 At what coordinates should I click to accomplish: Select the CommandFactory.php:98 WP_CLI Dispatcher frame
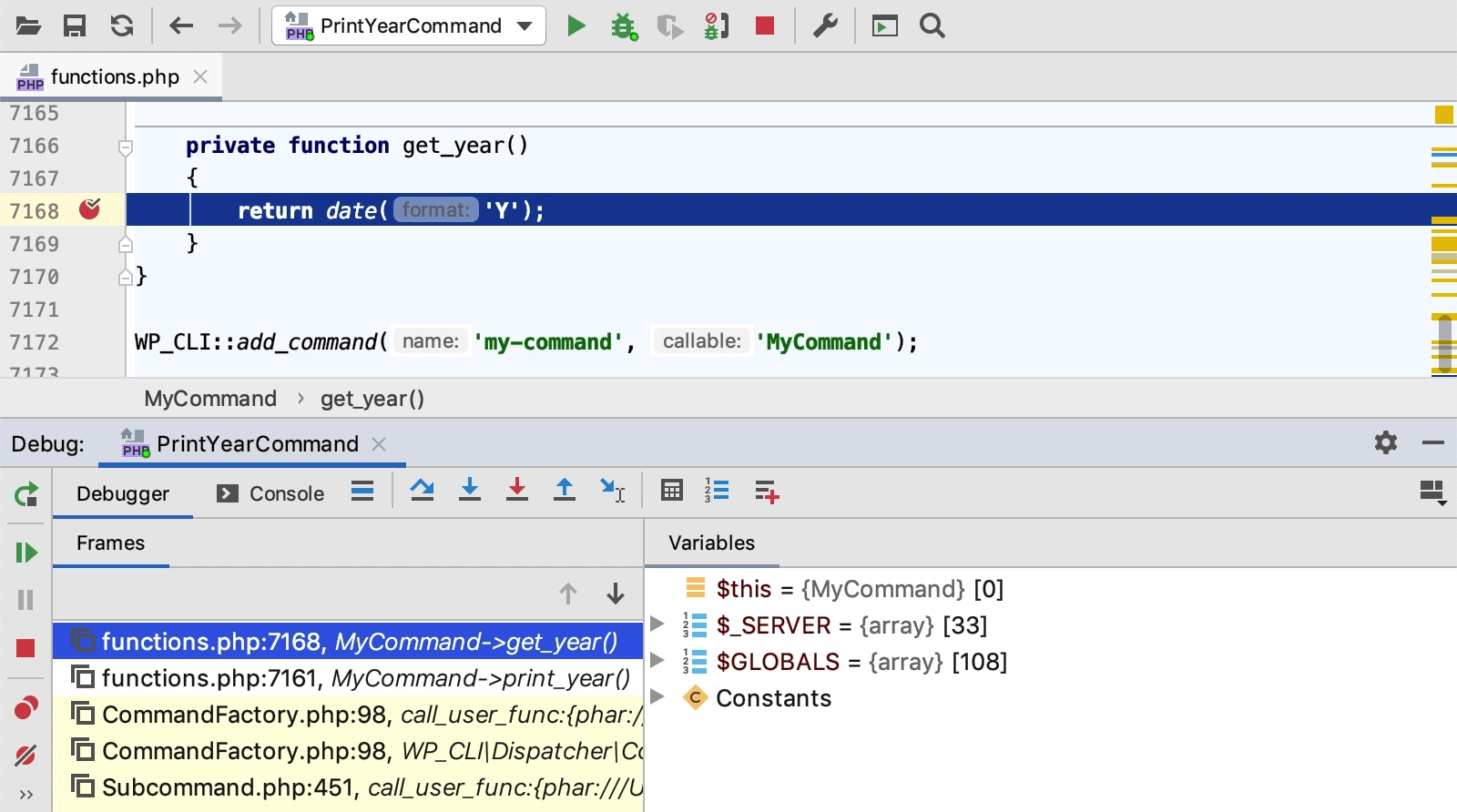pyautogui.click(x=348, y=751)
